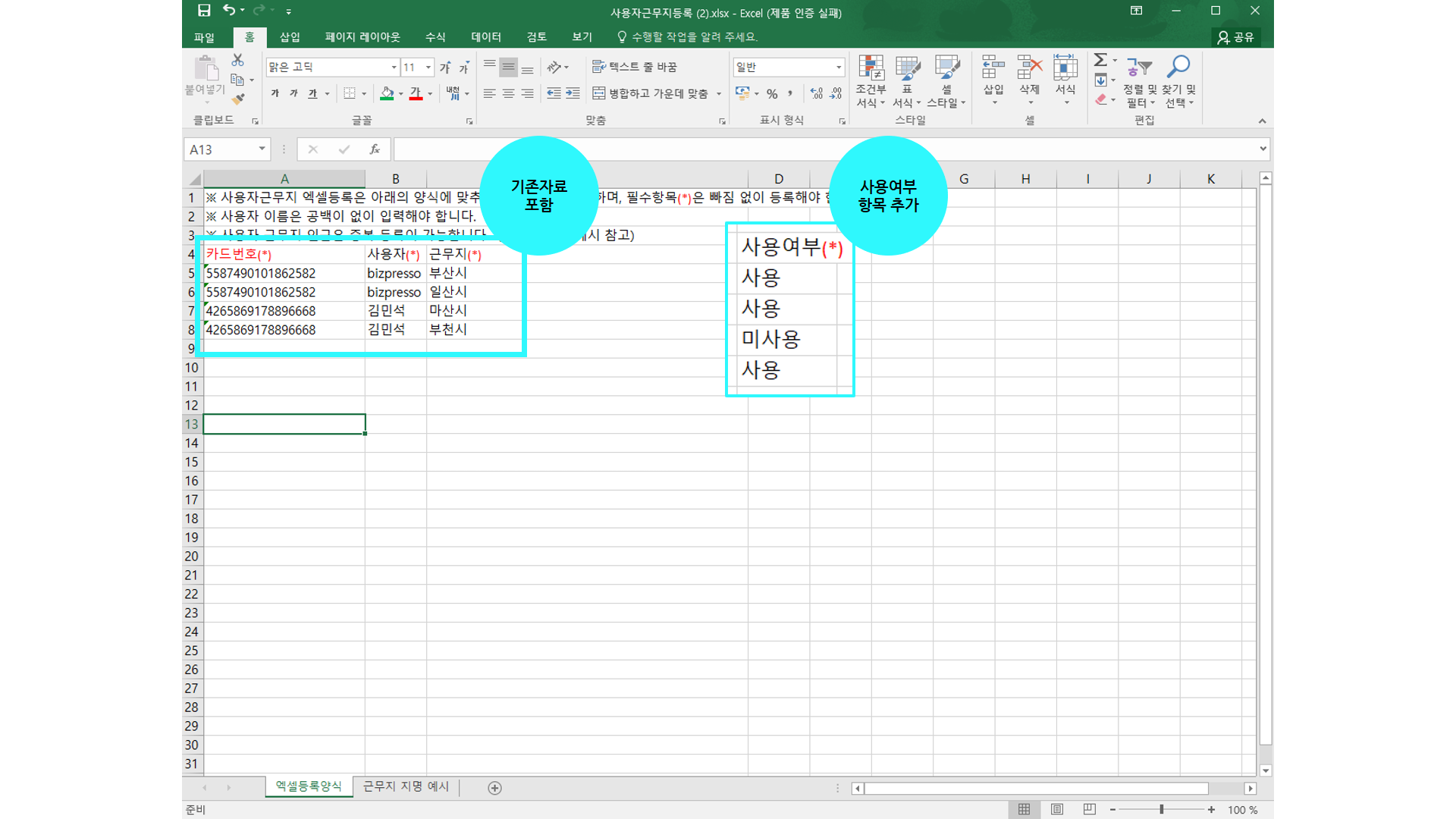
Task: Switch to Page Layout view icon
Action: pyautogui.click(x=1056, y=810)
